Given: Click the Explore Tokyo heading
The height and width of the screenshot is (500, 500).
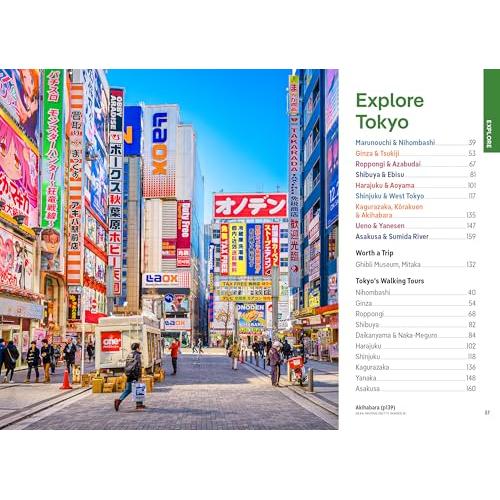Looking at the screenshot, I should (390, 111).
